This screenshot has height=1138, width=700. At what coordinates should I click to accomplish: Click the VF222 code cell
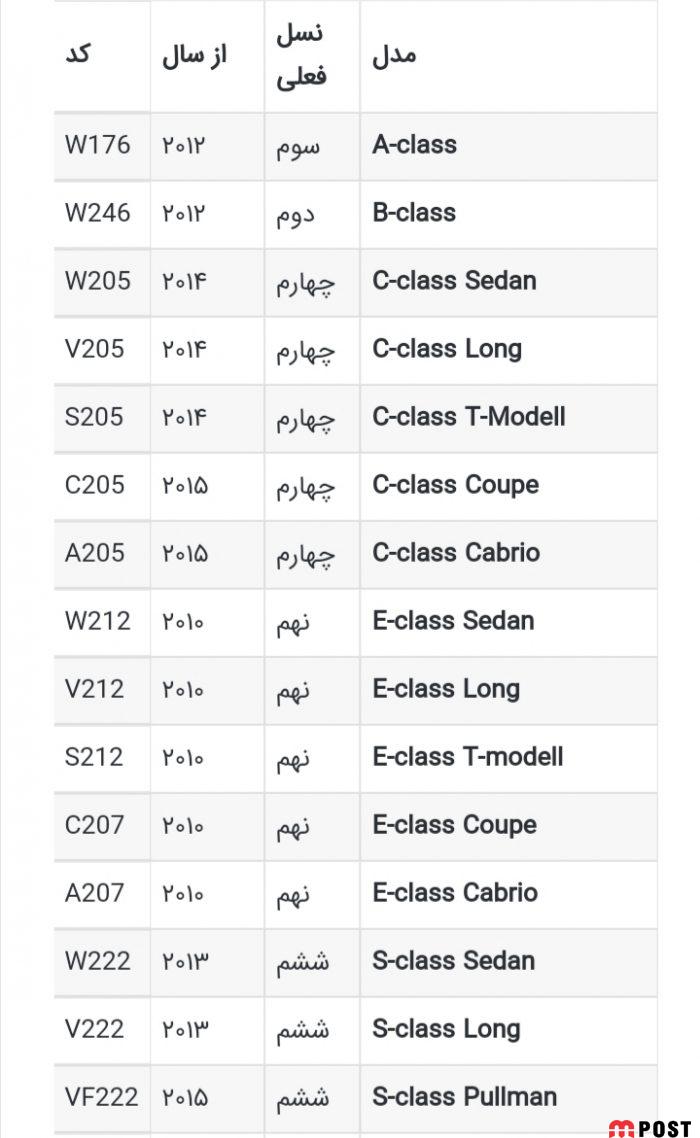pos(102,1097)
